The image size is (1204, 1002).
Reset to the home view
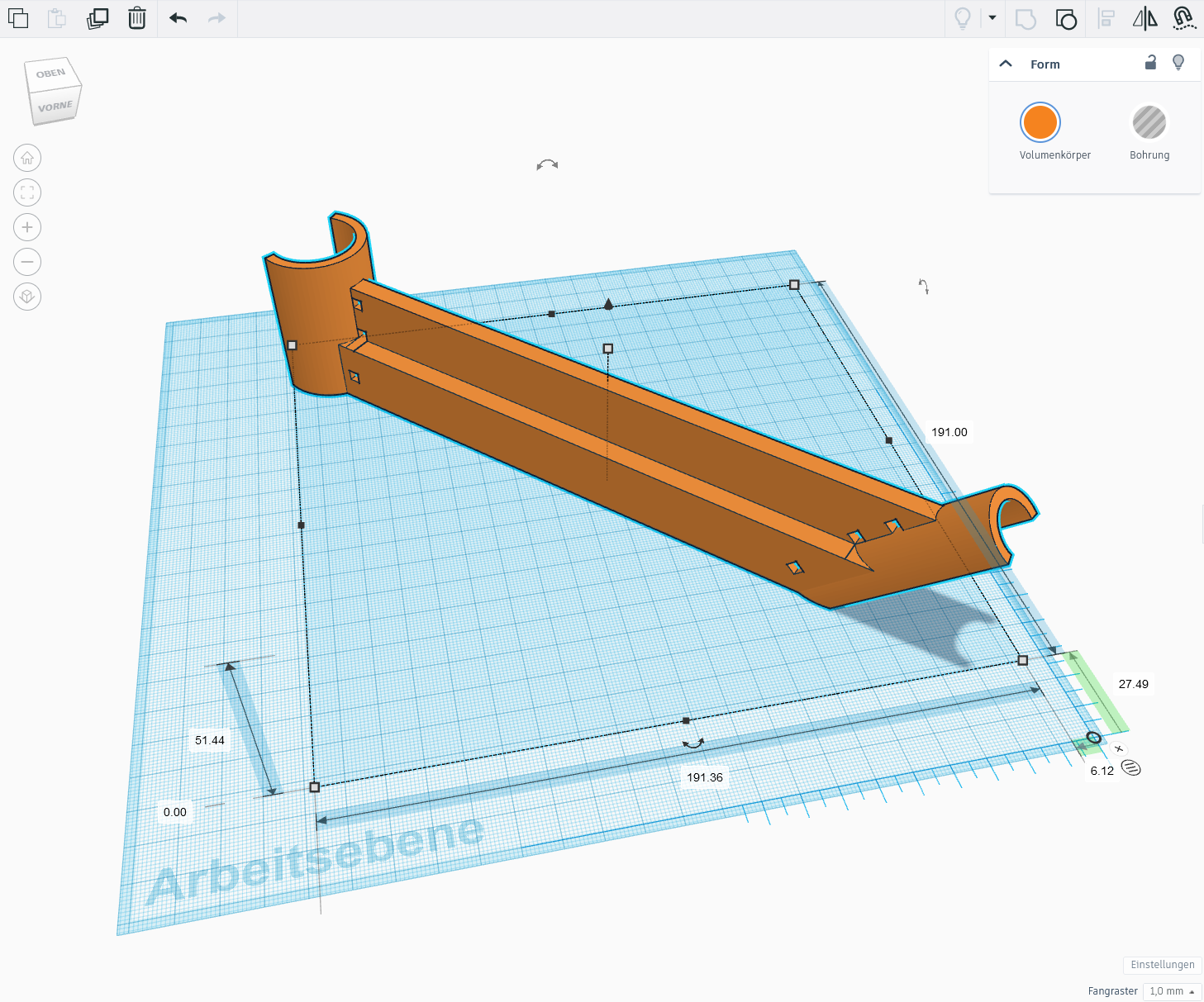[27, 158]
